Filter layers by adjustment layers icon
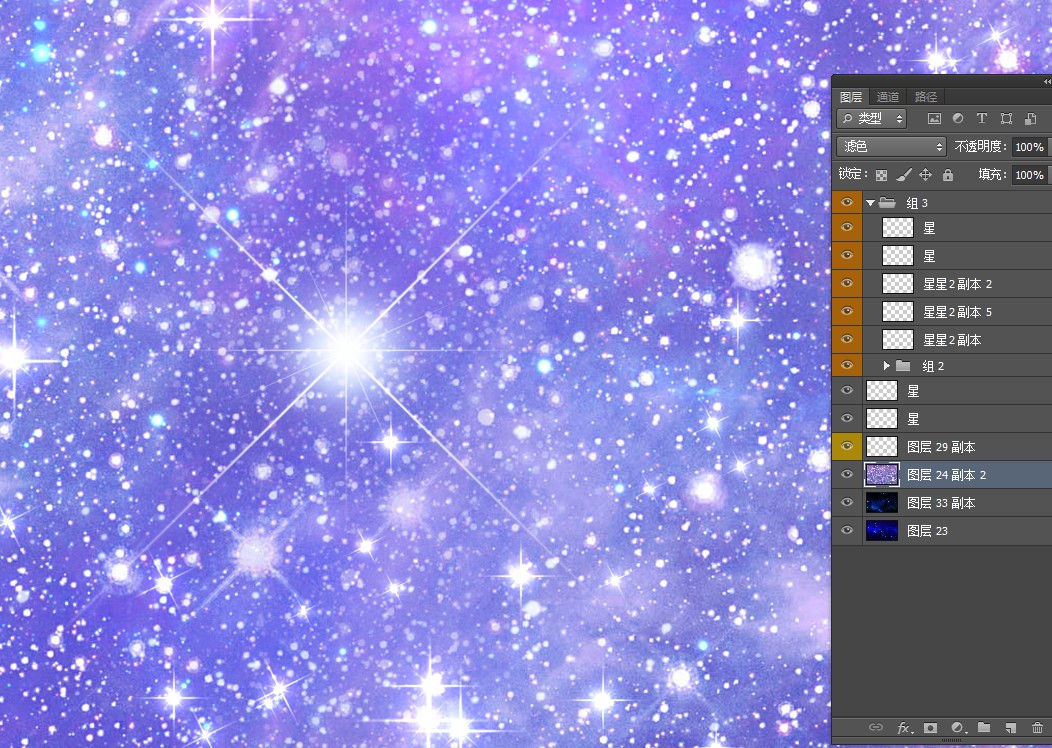1052x748 pixels. pos(958,119)
